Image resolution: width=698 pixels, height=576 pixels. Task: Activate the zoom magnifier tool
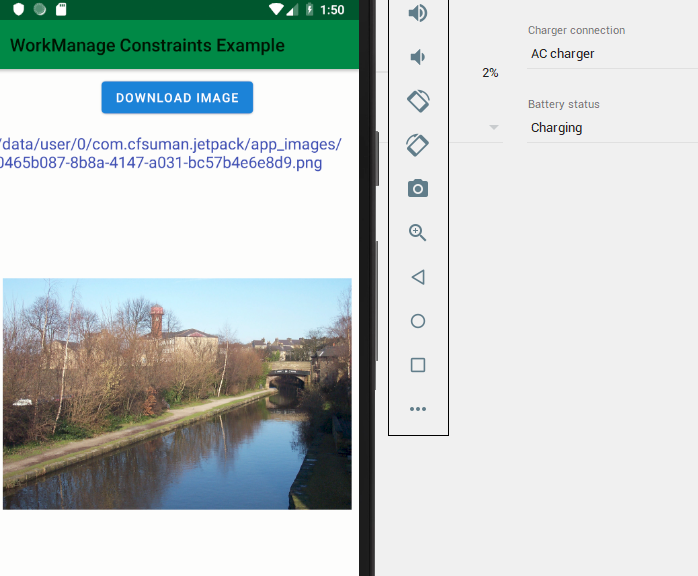coord(418,232)
